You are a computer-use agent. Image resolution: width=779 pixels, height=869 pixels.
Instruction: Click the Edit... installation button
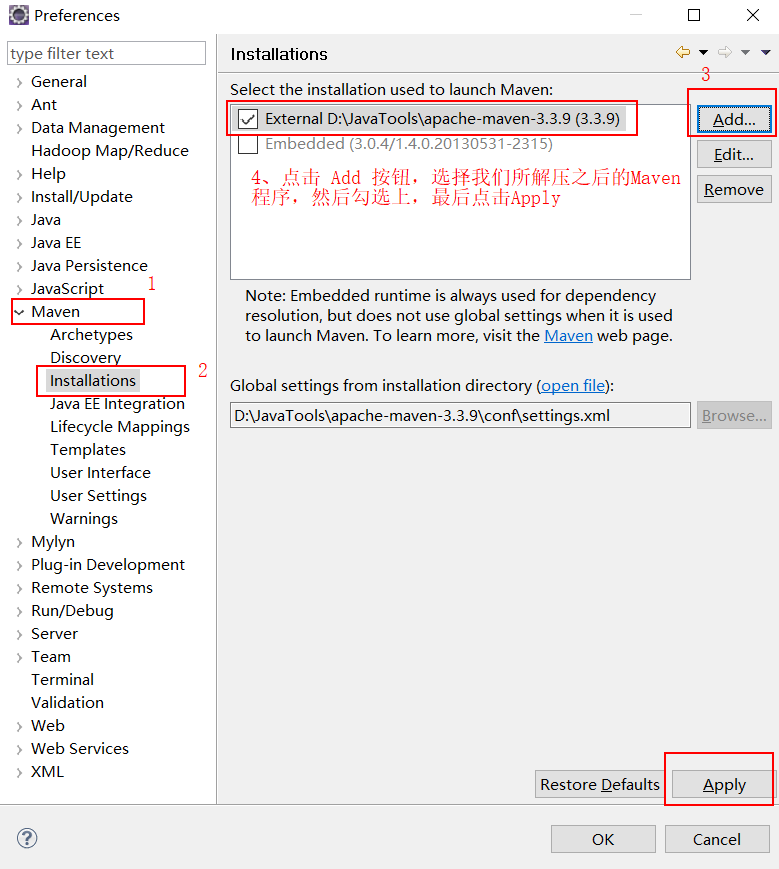click(734, 154)
